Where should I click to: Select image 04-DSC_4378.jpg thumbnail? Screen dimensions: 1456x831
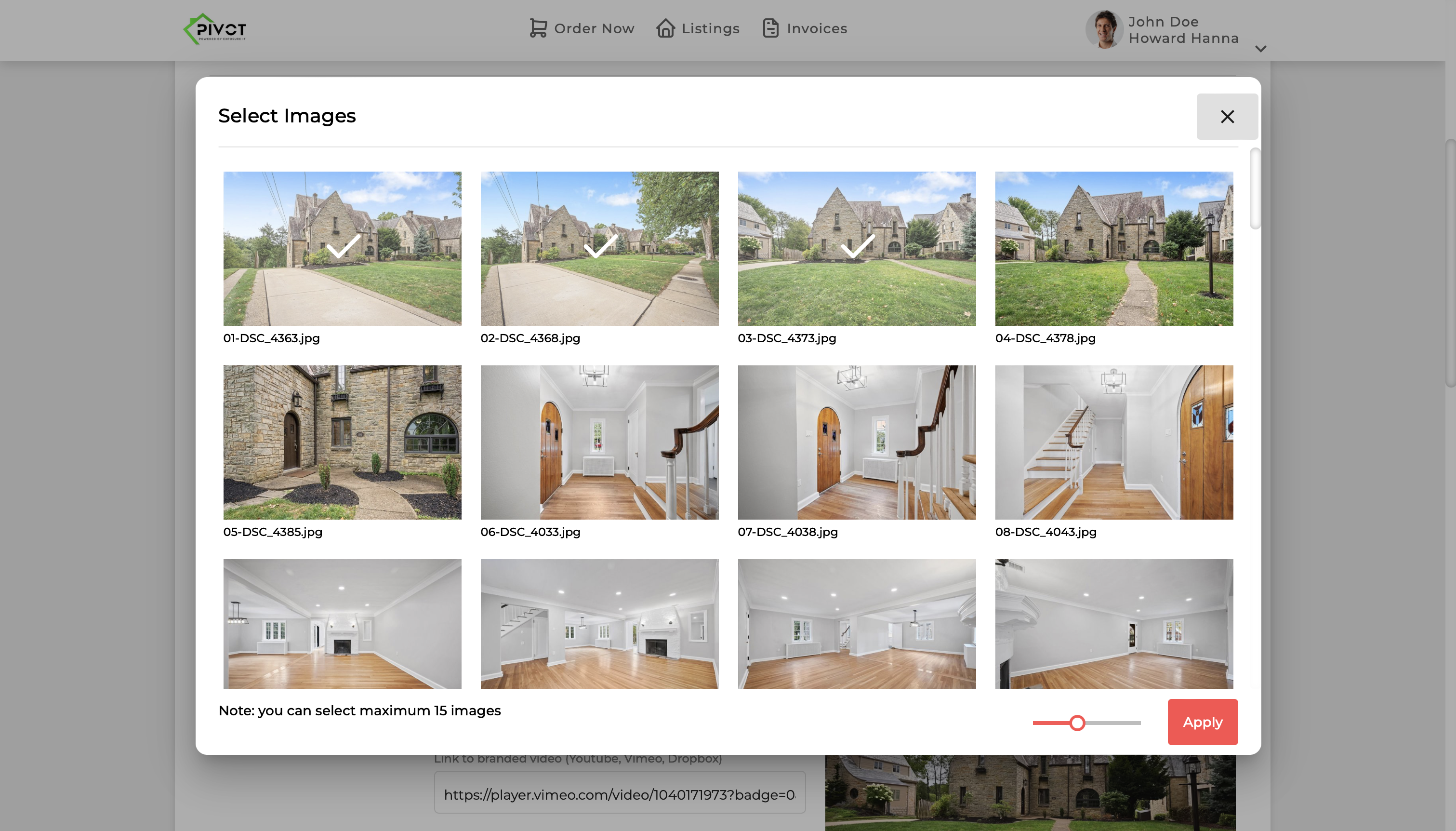tap(1114, 248)
